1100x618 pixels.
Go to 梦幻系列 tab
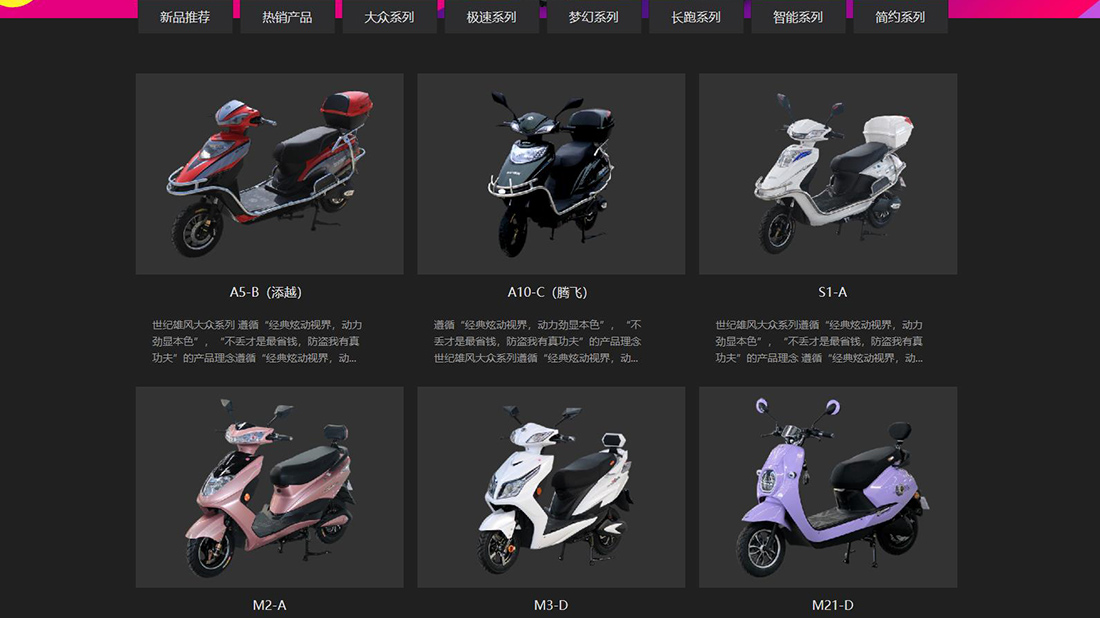pos(593,17)
